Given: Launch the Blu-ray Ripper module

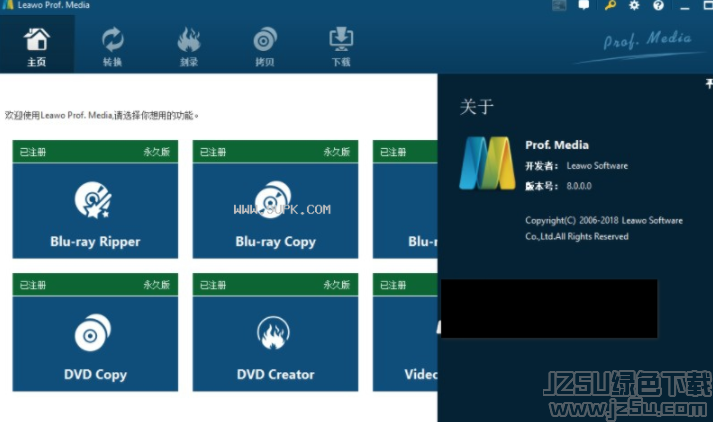Looking at the screenshot, I should click(95, 199).
